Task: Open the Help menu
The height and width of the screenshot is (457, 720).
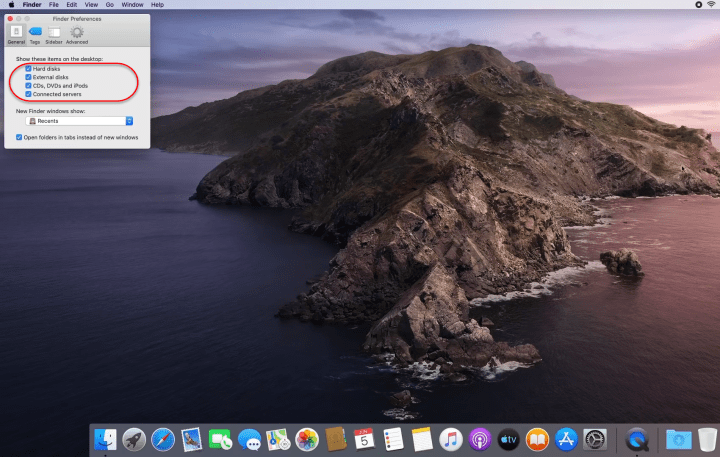Action: [x=158, y=5]
